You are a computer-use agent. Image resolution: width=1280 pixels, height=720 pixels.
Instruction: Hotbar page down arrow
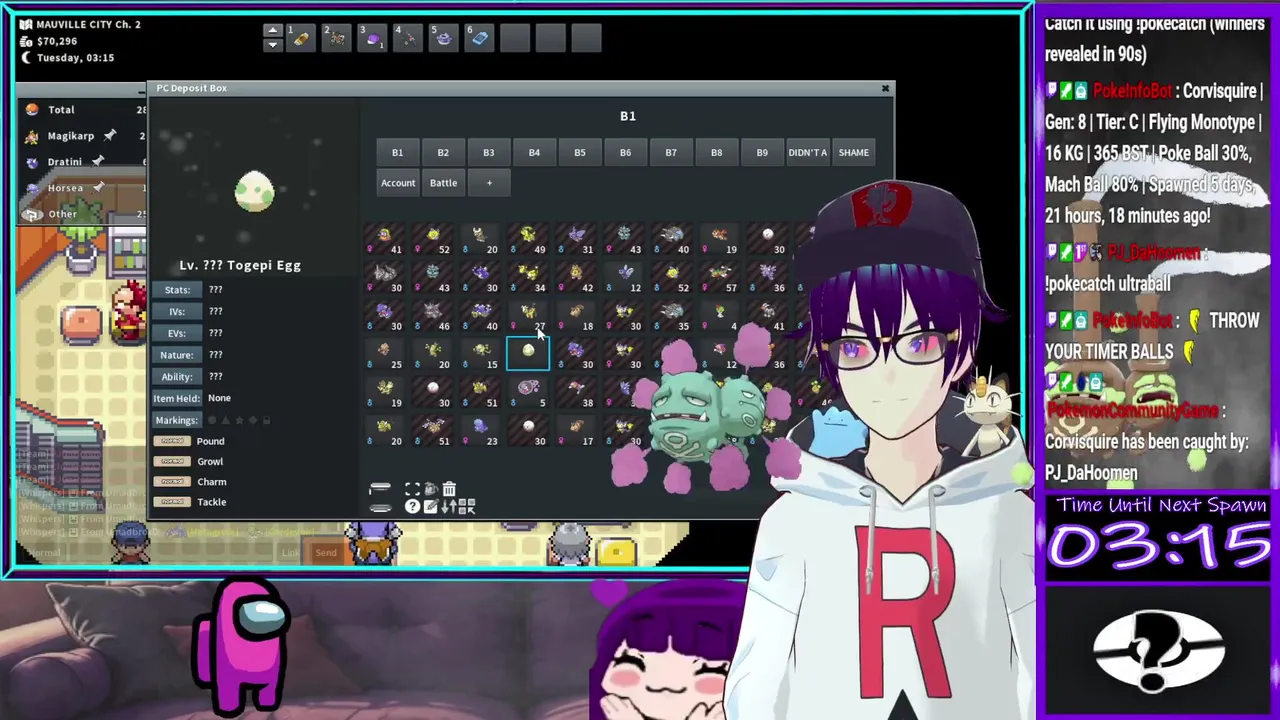272,45
